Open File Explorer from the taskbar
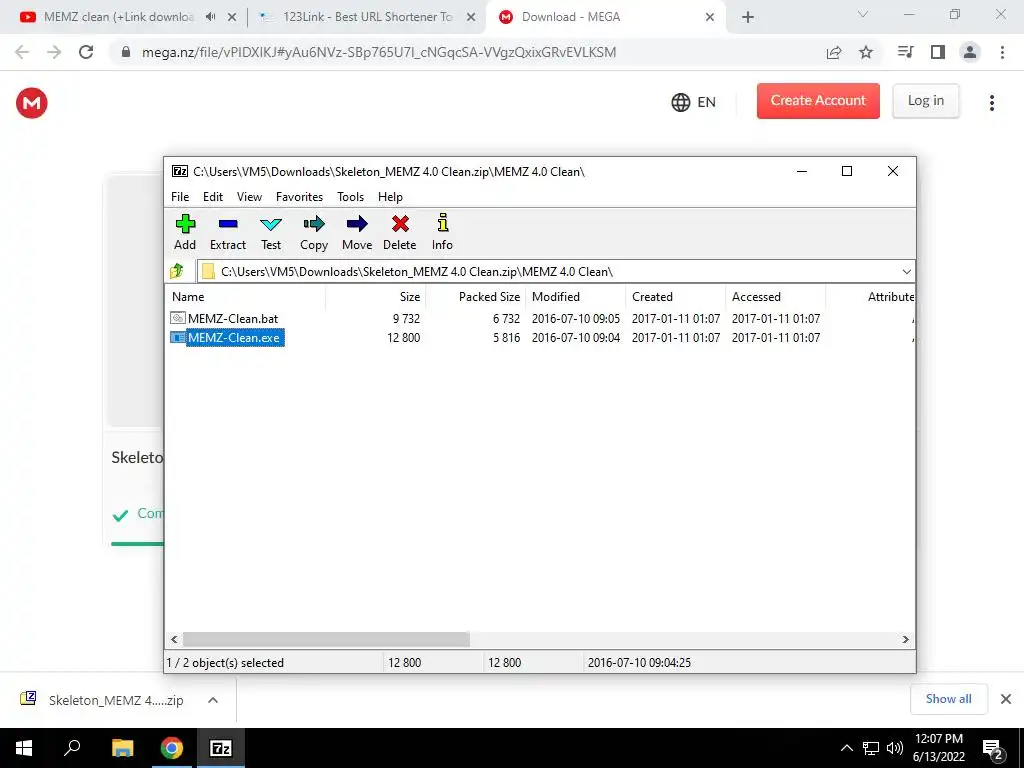The height and width of the screenshot is (768, 1024). [122, 748]
